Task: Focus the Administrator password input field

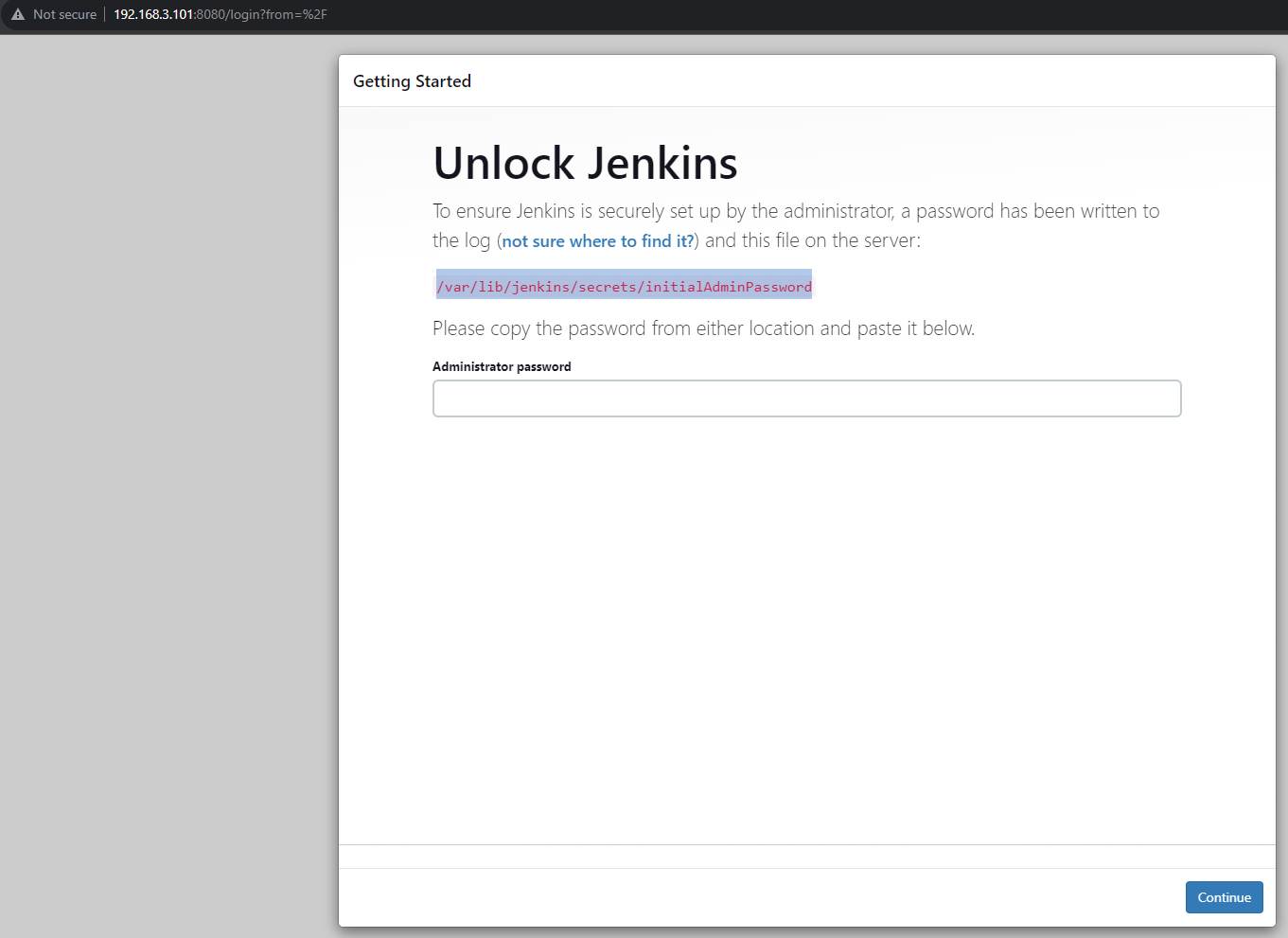Action: pos(806,398)
